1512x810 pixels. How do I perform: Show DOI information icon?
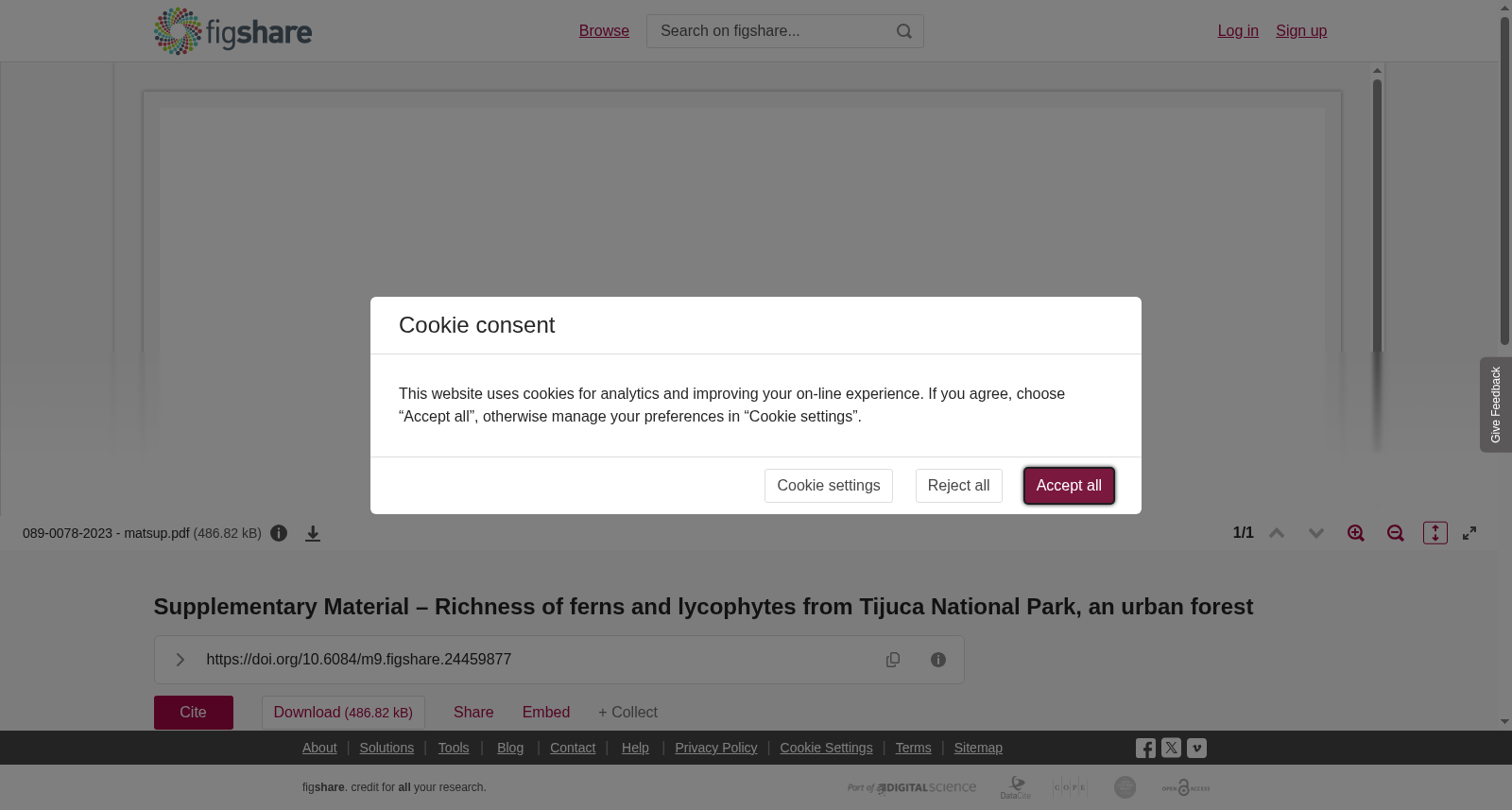point(938,660)
